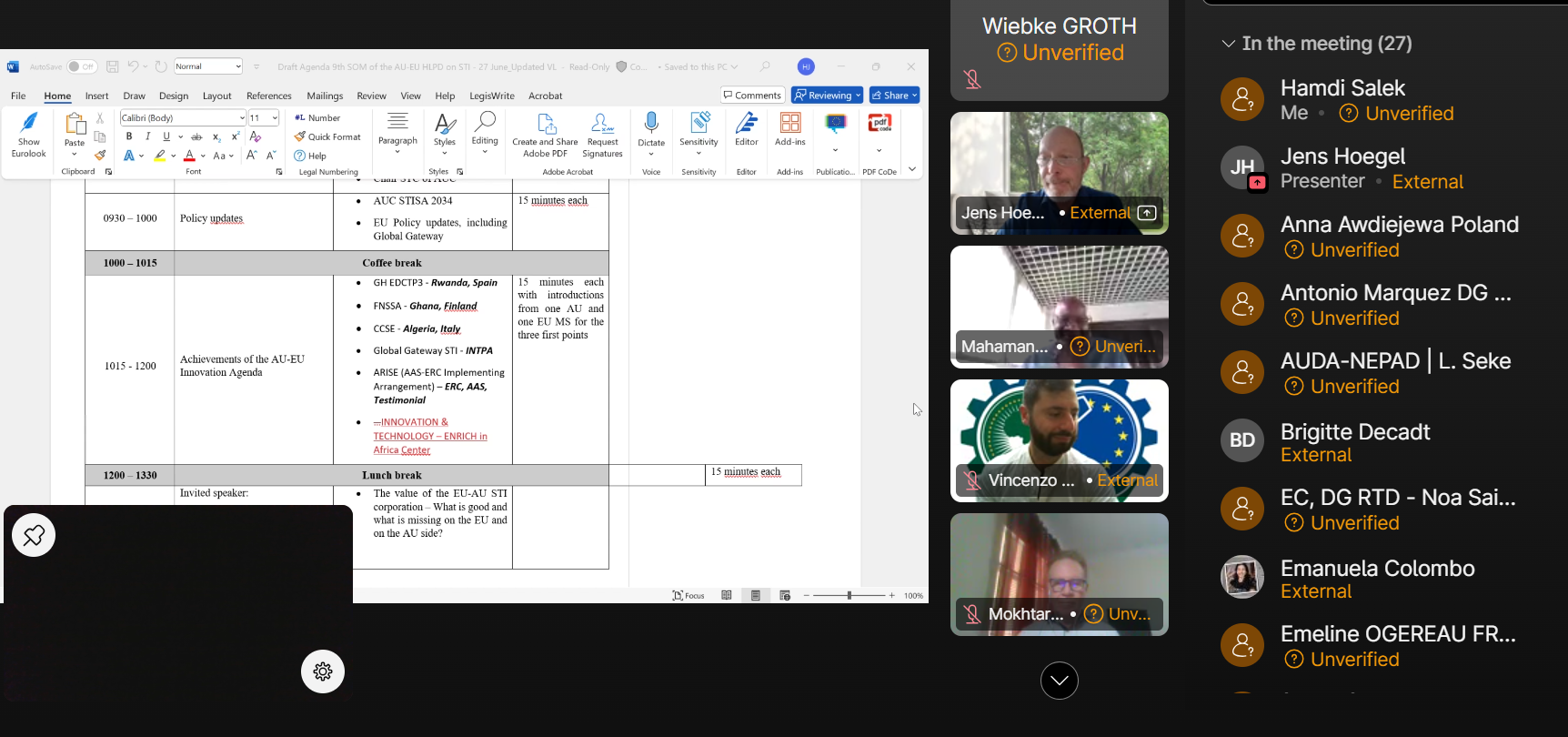The height and width of the screenshot is (737, 1568).
Task: Switch to Read Mode view icon
Action: (x=727, y=595)
